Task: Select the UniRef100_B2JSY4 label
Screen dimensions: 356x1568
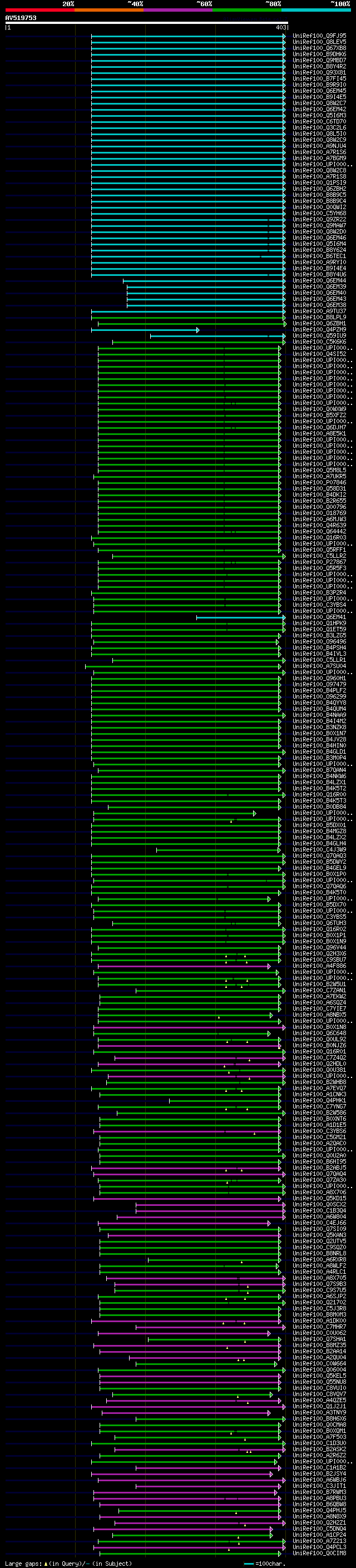Action: tap(319, 1474)
